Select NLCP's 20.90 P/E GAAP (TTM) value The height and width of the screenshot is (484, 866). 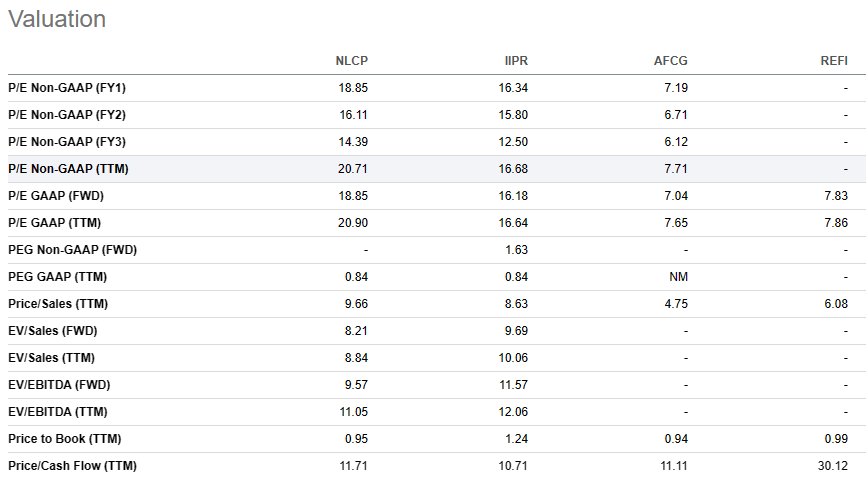[353, 223]
